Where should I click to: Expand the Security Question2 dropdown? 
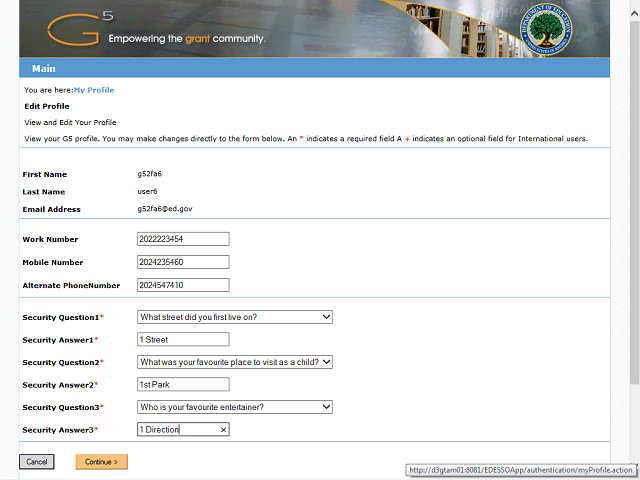point(234,362)
